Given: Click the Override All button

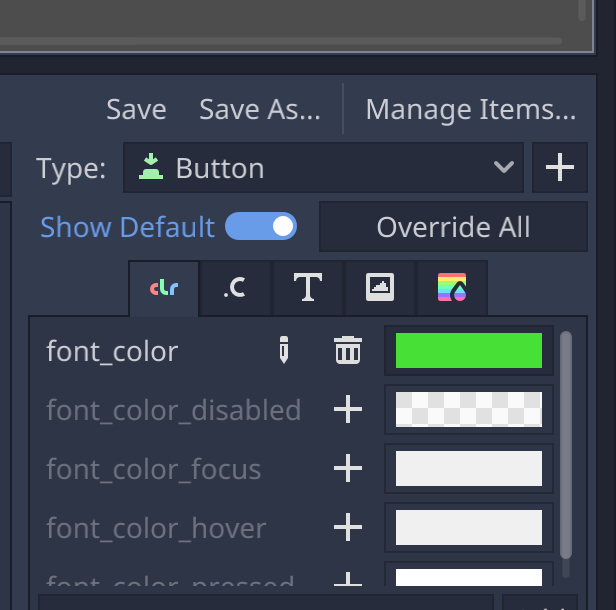Looking at the screenshot, I should (x=453, y=227).
